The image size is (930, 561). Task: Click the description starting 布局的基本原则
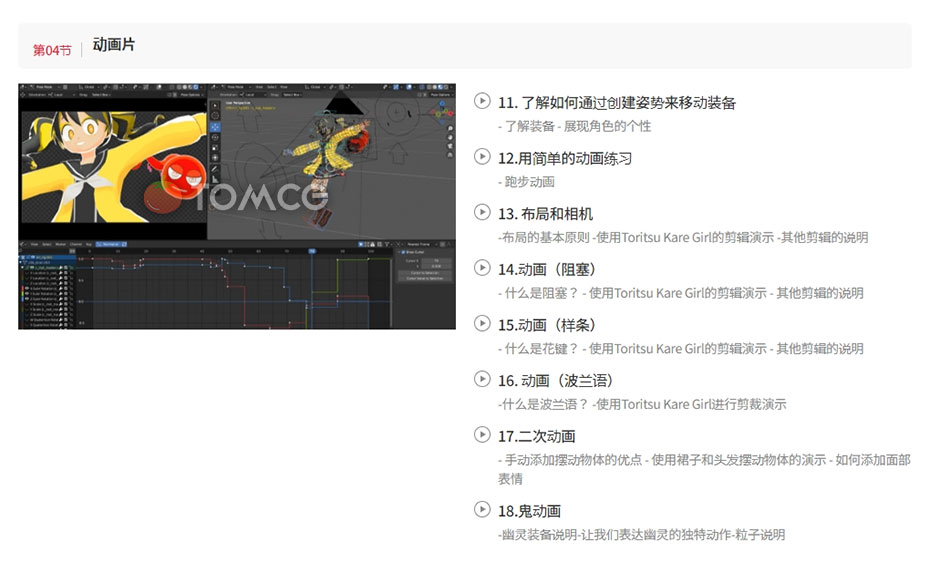point(683,238)
